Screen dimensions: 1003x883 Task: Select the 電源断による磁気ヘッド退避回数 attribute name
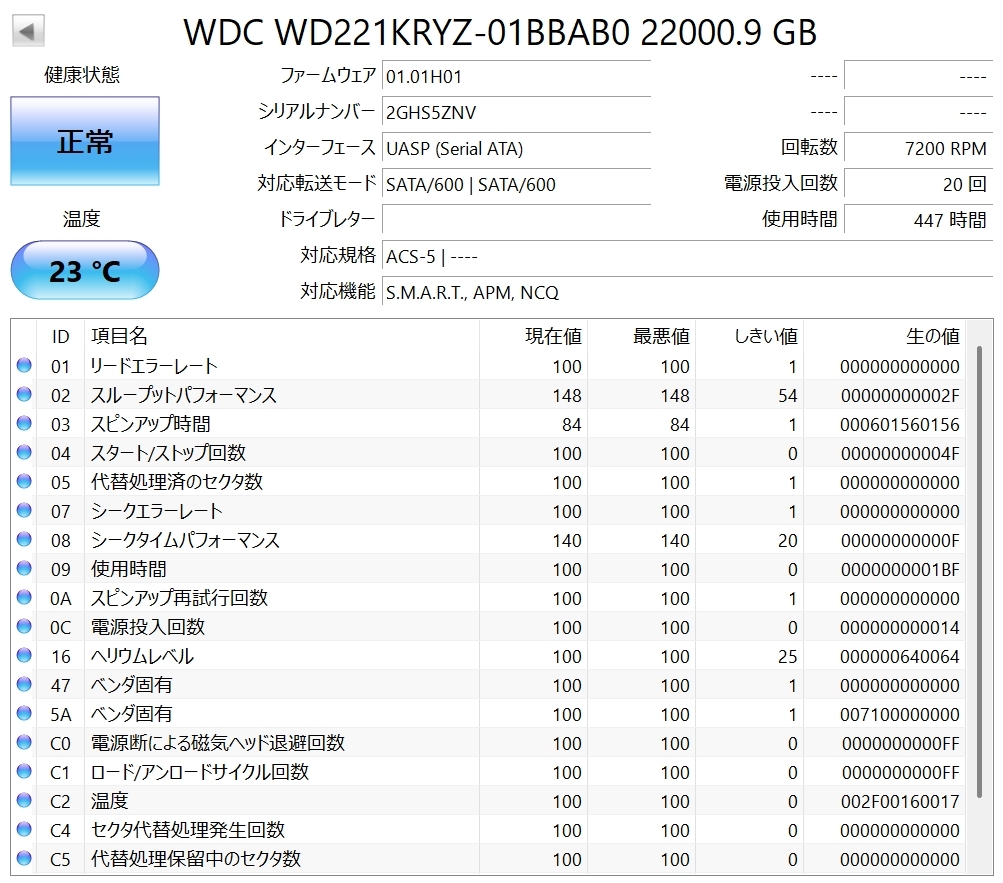coord(218,743)
